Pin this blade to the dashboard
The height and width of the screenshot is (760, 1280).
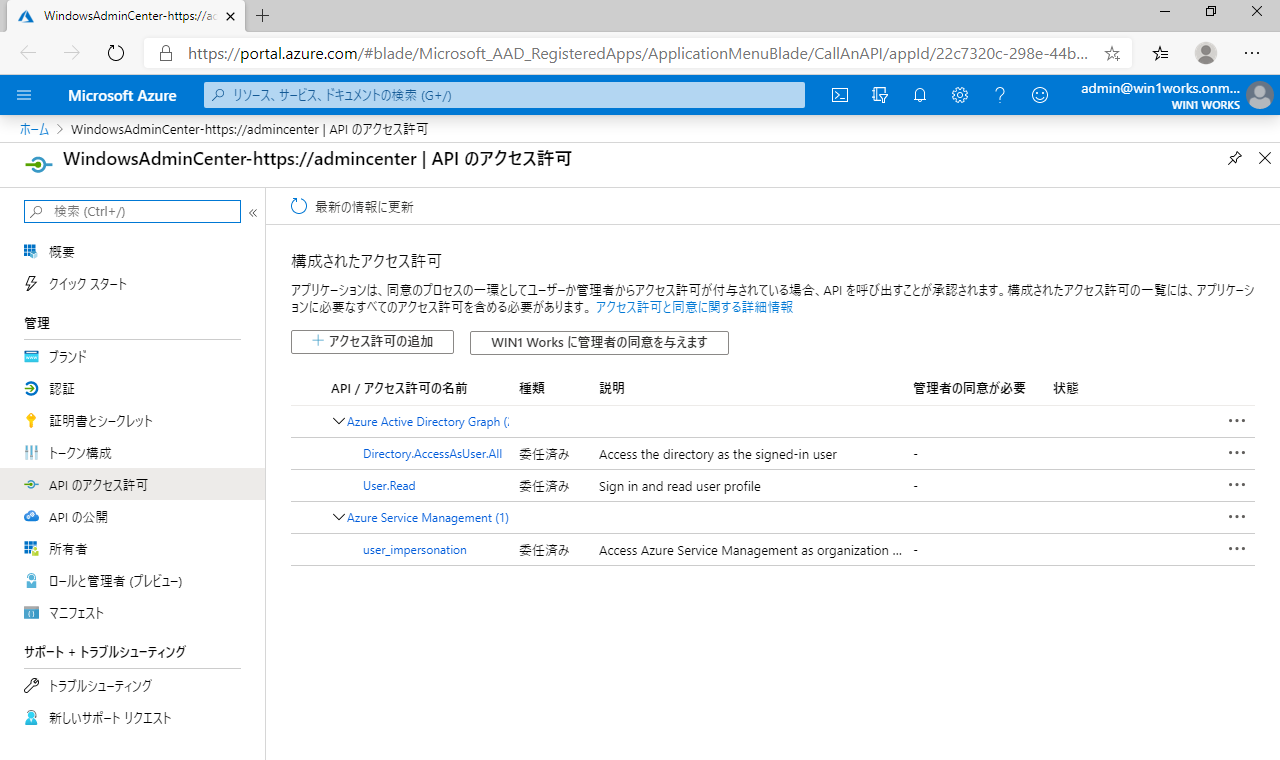[x=1235, y=158]
